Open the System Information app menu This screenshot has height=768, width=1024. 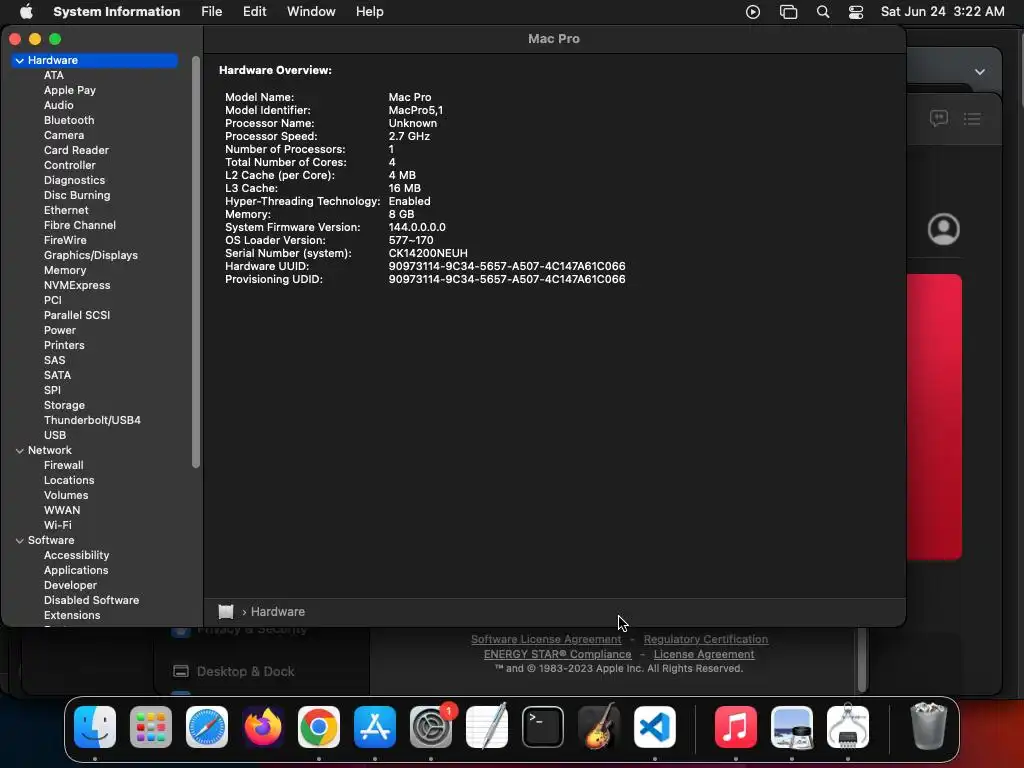tap(116, 12)
